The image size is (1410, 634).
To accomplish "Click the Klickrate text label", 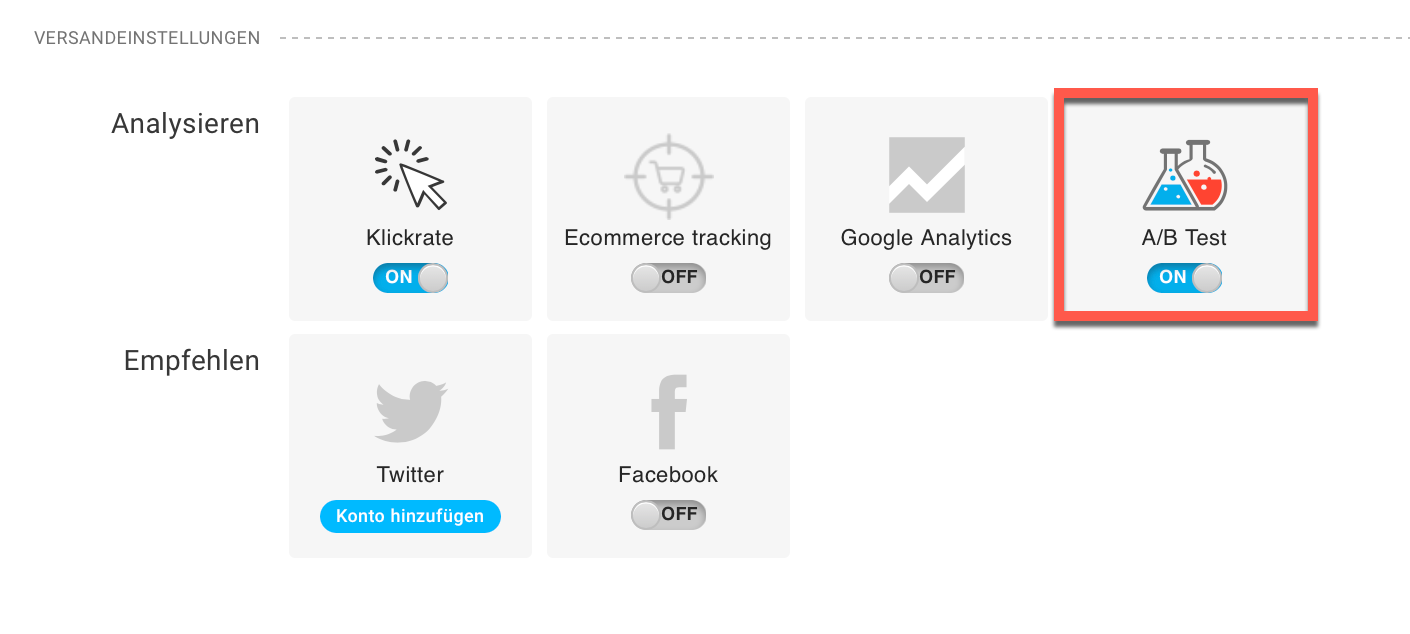I will point(410,238).
